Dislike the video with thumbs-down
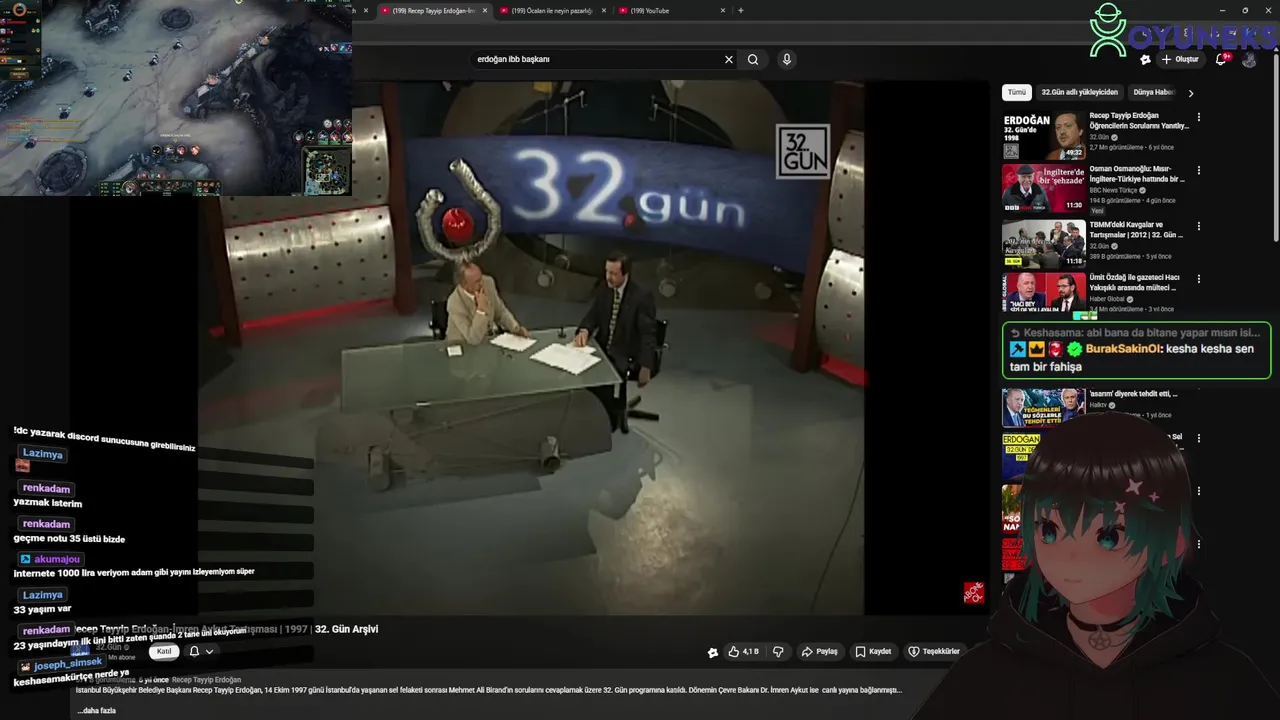The height and width of the screenshot is (720, 1280). pos(778,651)
